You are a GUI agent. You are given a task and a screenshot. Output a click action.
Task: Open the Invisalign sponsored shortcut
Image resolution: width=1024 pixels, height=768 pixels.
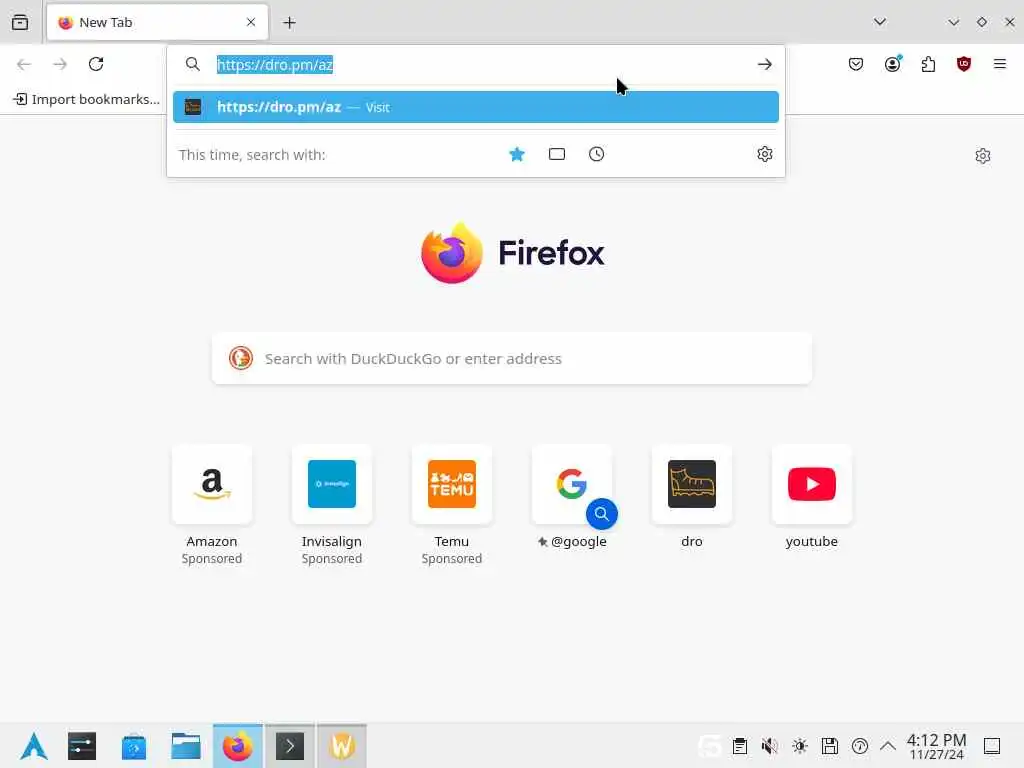coord(332,485)
